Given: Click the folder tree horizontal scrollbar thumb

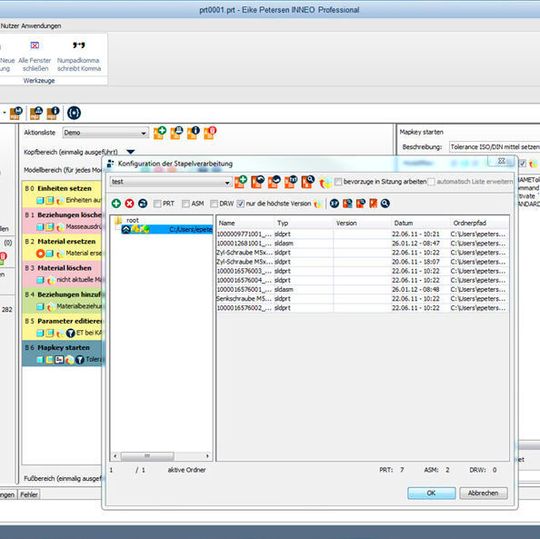Looking at the screenshot, I should pyautogui.click(x=147, y=456).
